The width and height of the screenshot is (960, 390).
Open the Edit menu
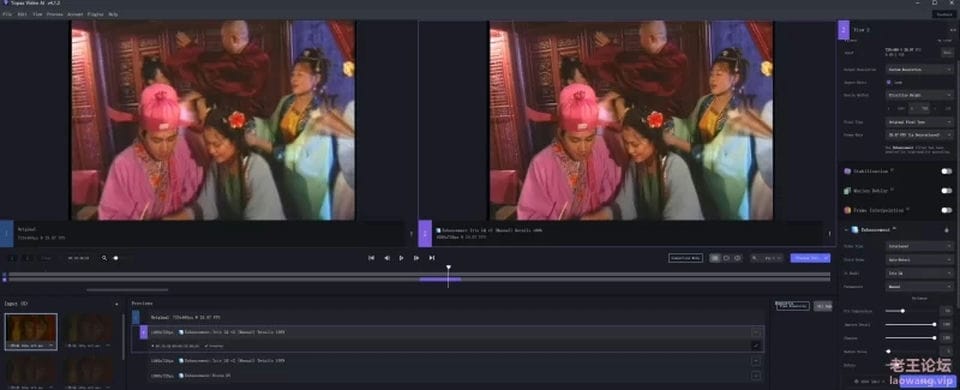22,13
